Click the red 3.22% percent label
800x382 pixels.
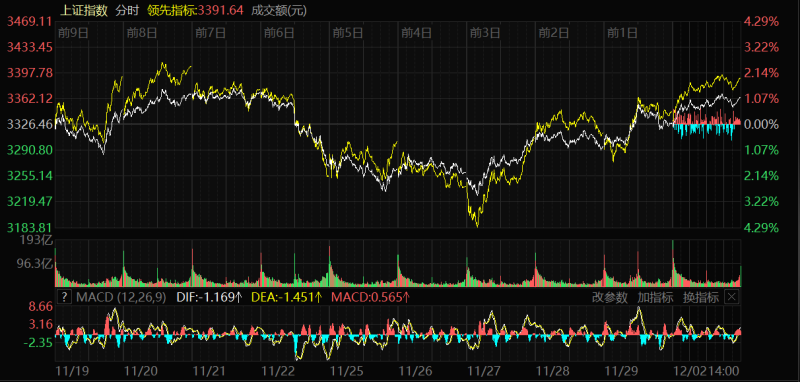click(x=761, y=47)
